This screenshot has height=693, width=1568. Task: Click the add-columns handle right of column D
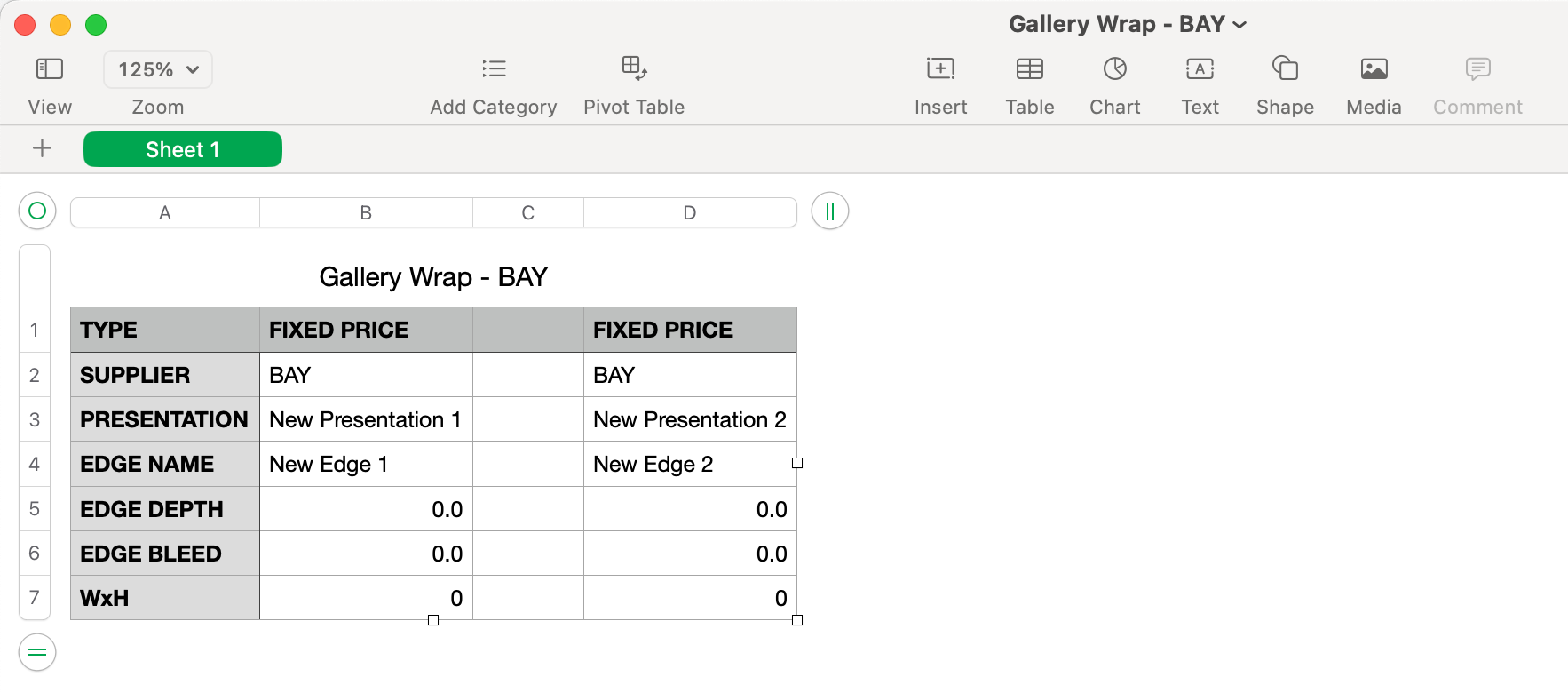[829, 211]
